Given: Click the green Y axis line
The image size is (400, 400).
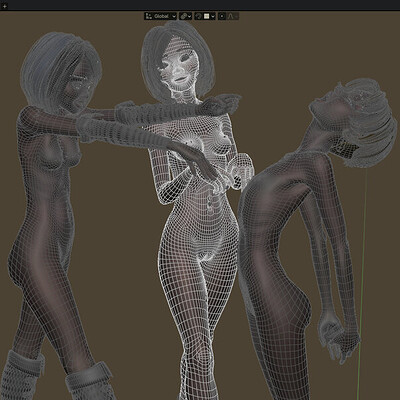Looking at the screenshot, I should click(x=363, y=283).
